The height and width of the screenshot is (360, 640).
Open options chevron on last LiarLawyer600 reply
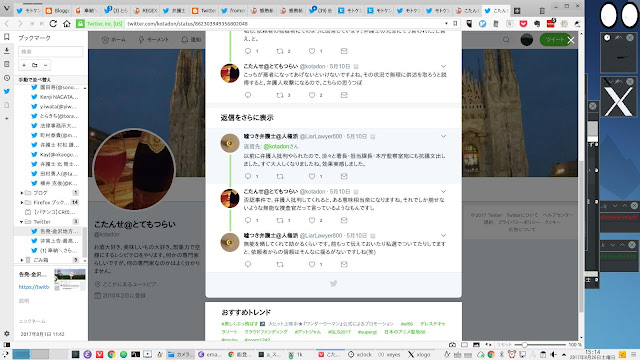(443, 236)
